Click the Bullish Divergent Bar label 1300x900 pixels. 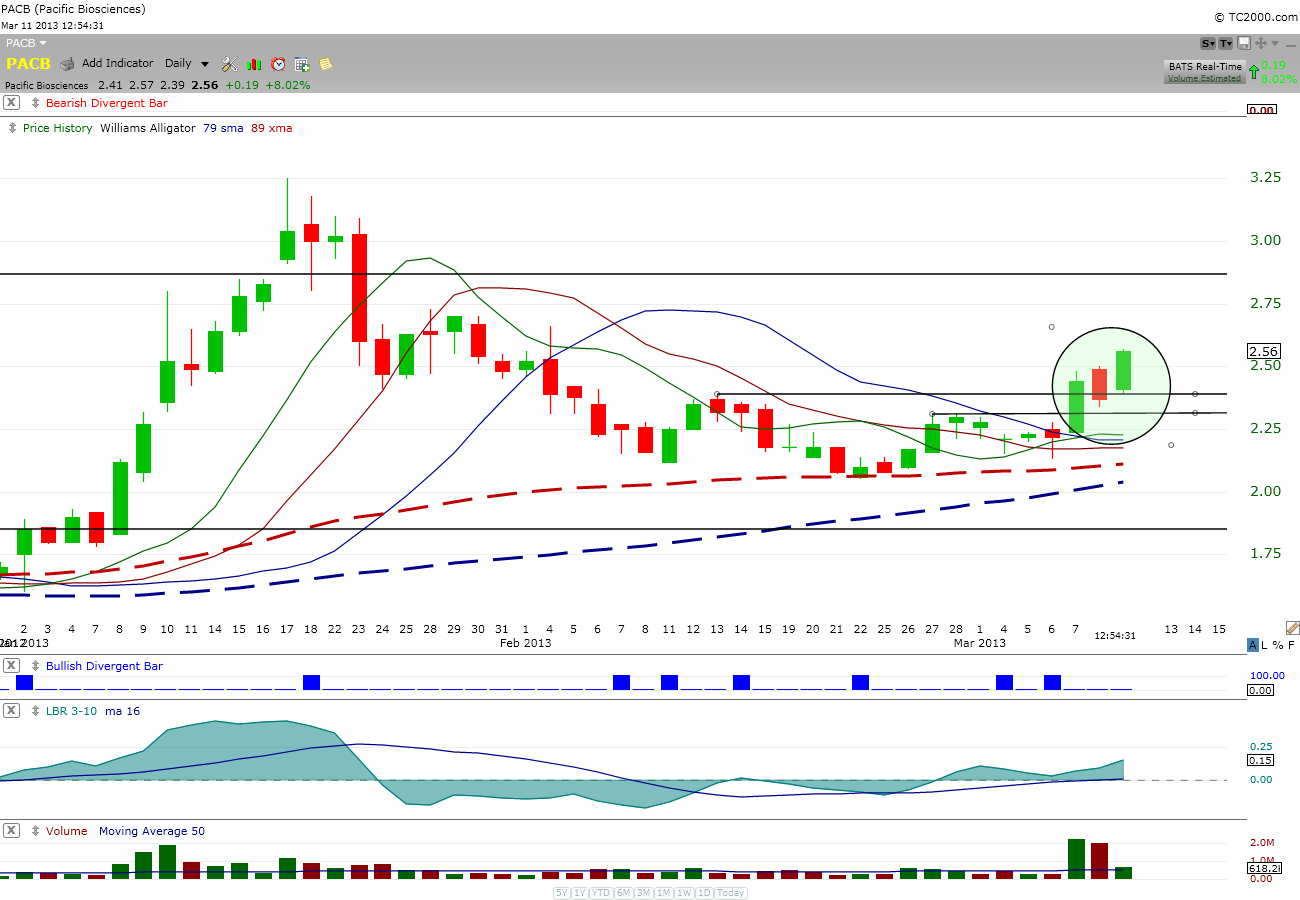[x=104, y=666]
